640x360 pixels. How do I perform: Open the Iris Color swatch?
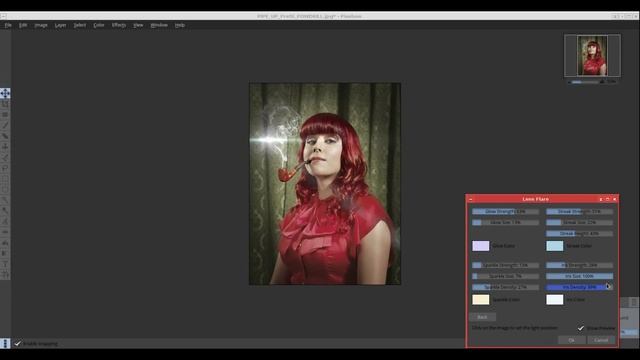point(555,300)
